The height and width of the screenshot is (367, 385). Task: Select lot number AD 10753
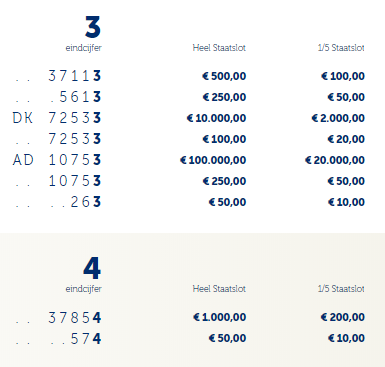click(x=57, y=160)
